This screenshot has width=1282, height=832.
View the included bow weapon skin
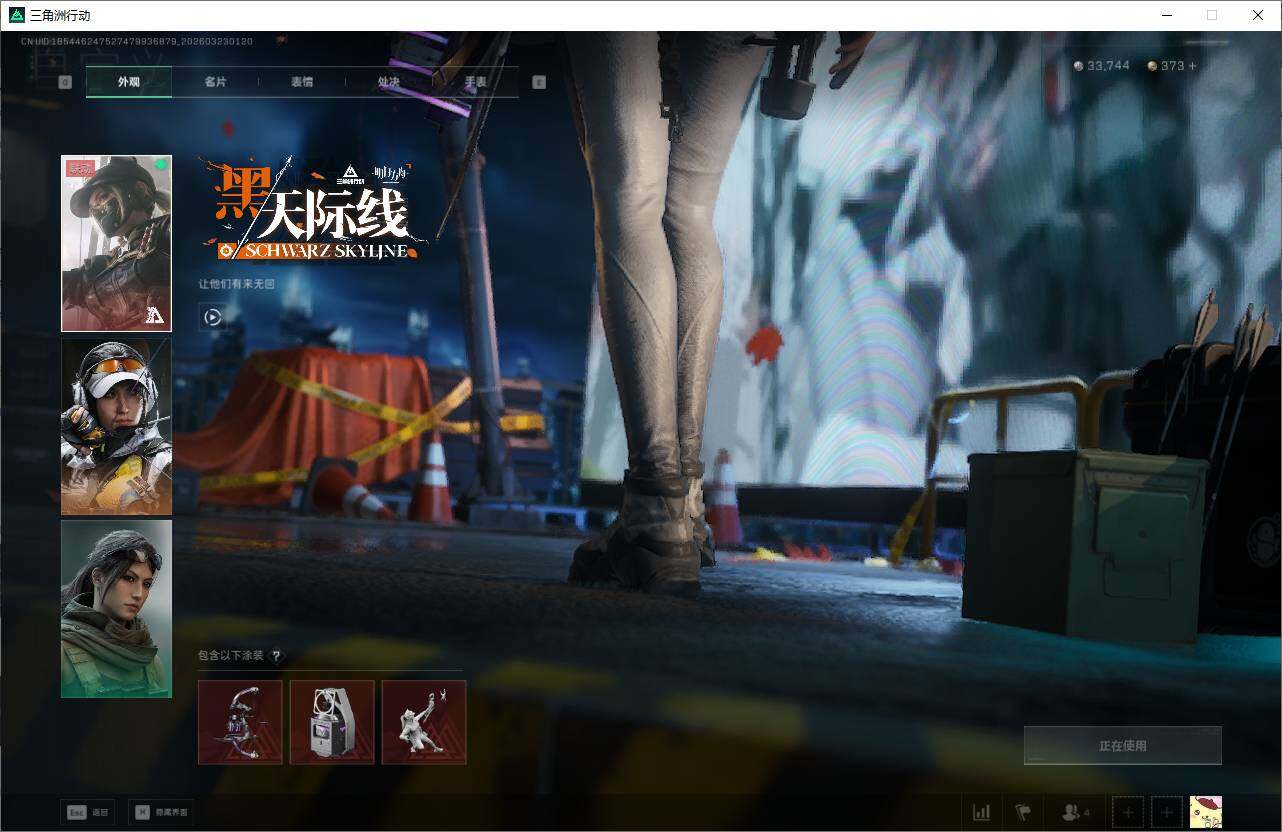click(240, 722)
